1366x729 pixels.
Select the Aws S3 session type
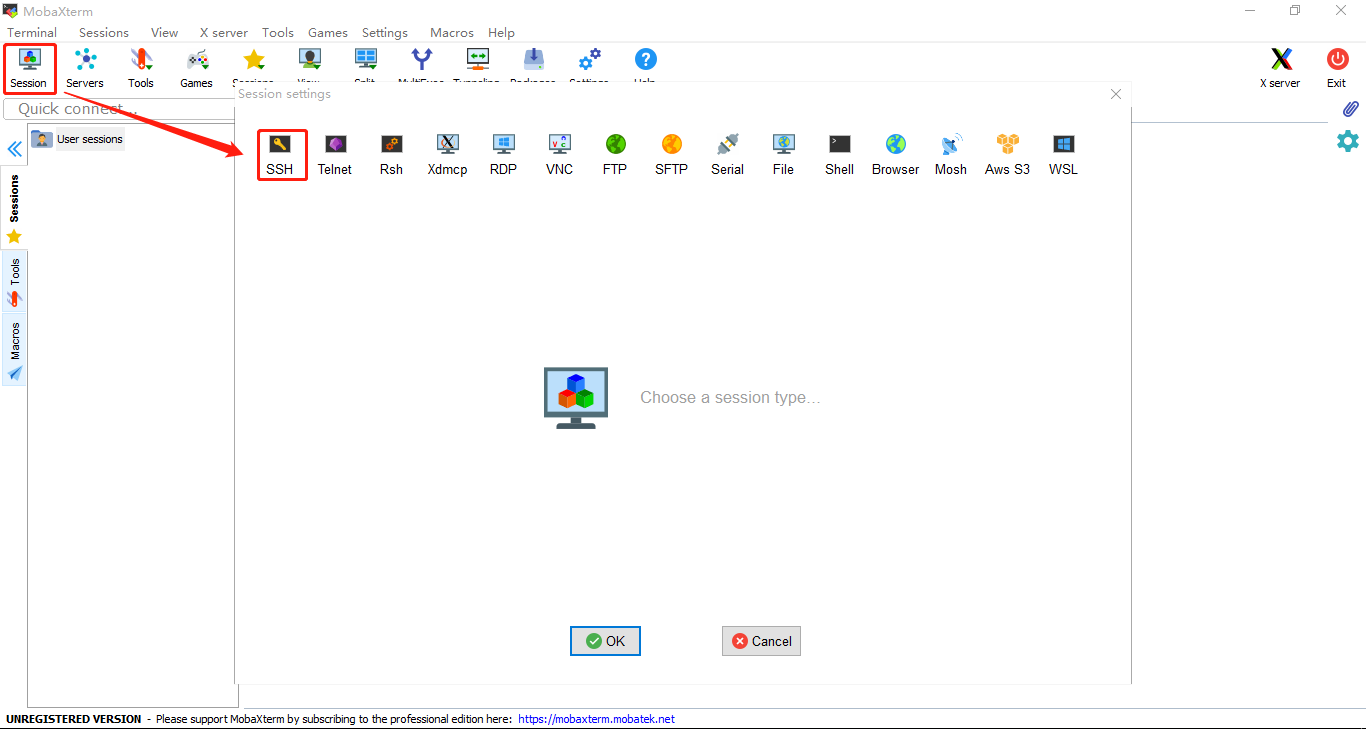coord(1007,155)
